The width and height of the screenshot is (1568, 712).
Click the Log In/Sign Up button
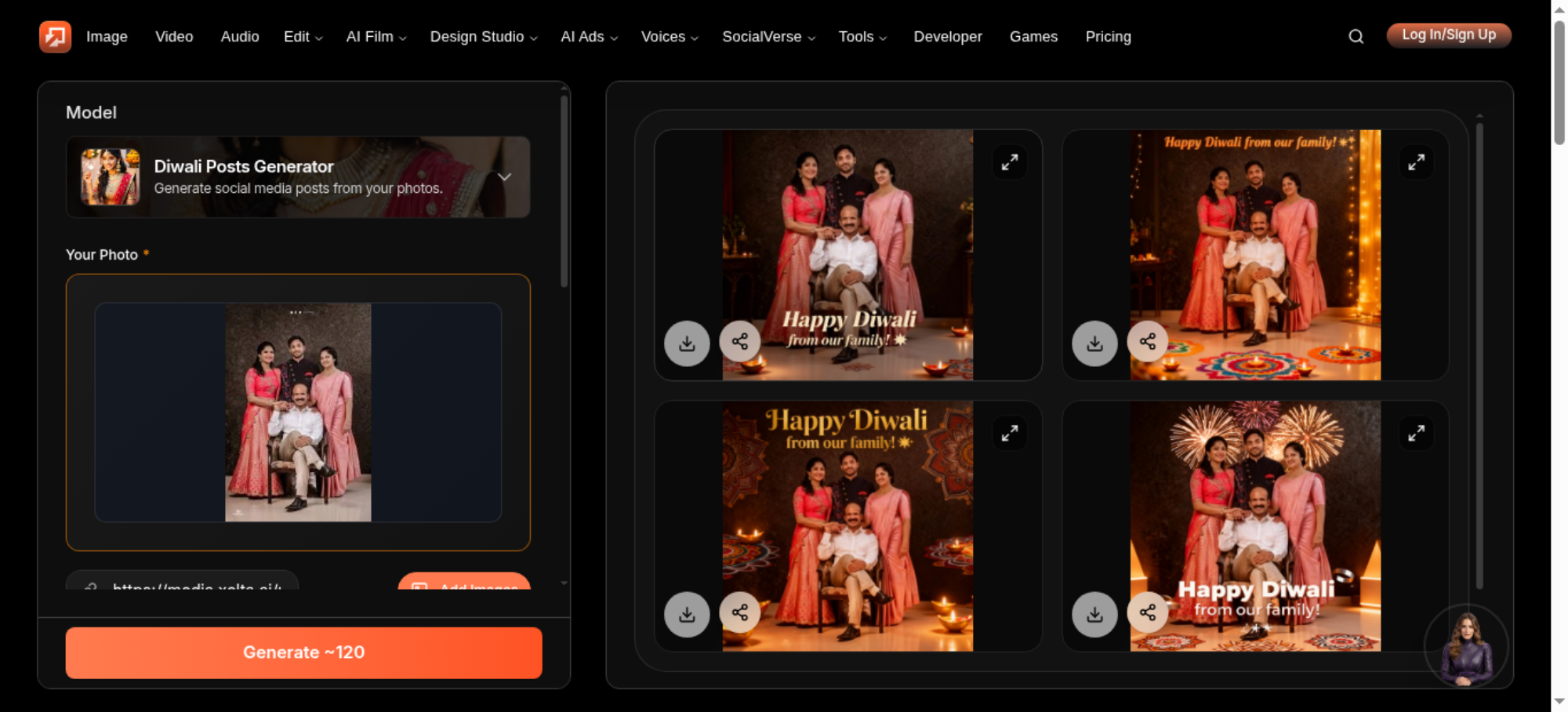[x=1449, y=35]
